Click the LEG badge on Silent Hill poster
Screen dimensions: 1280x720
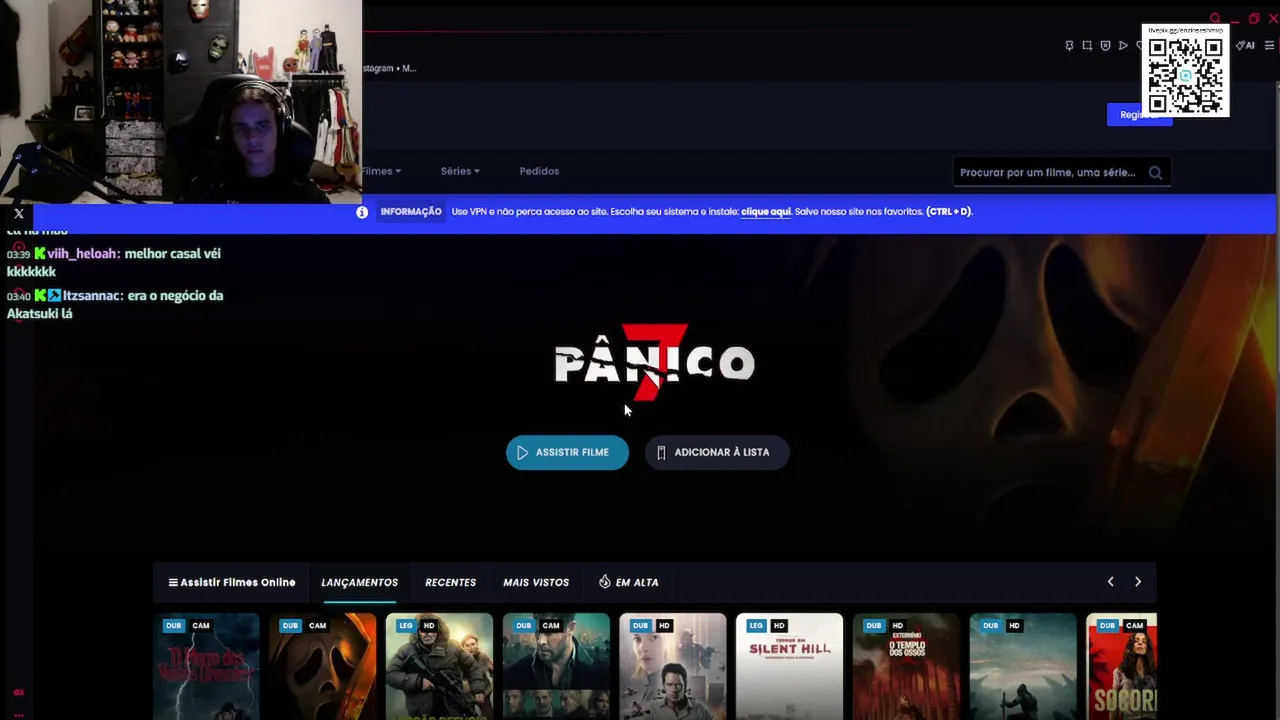pyautogui.click(x=756, y=626)
